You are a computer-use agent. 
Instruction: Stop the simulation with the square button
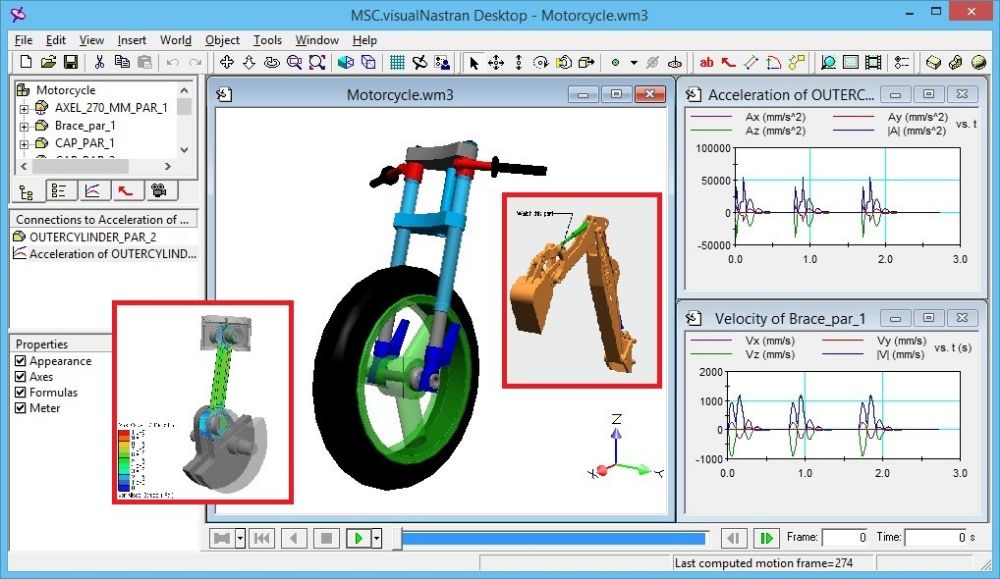[327, 539]
